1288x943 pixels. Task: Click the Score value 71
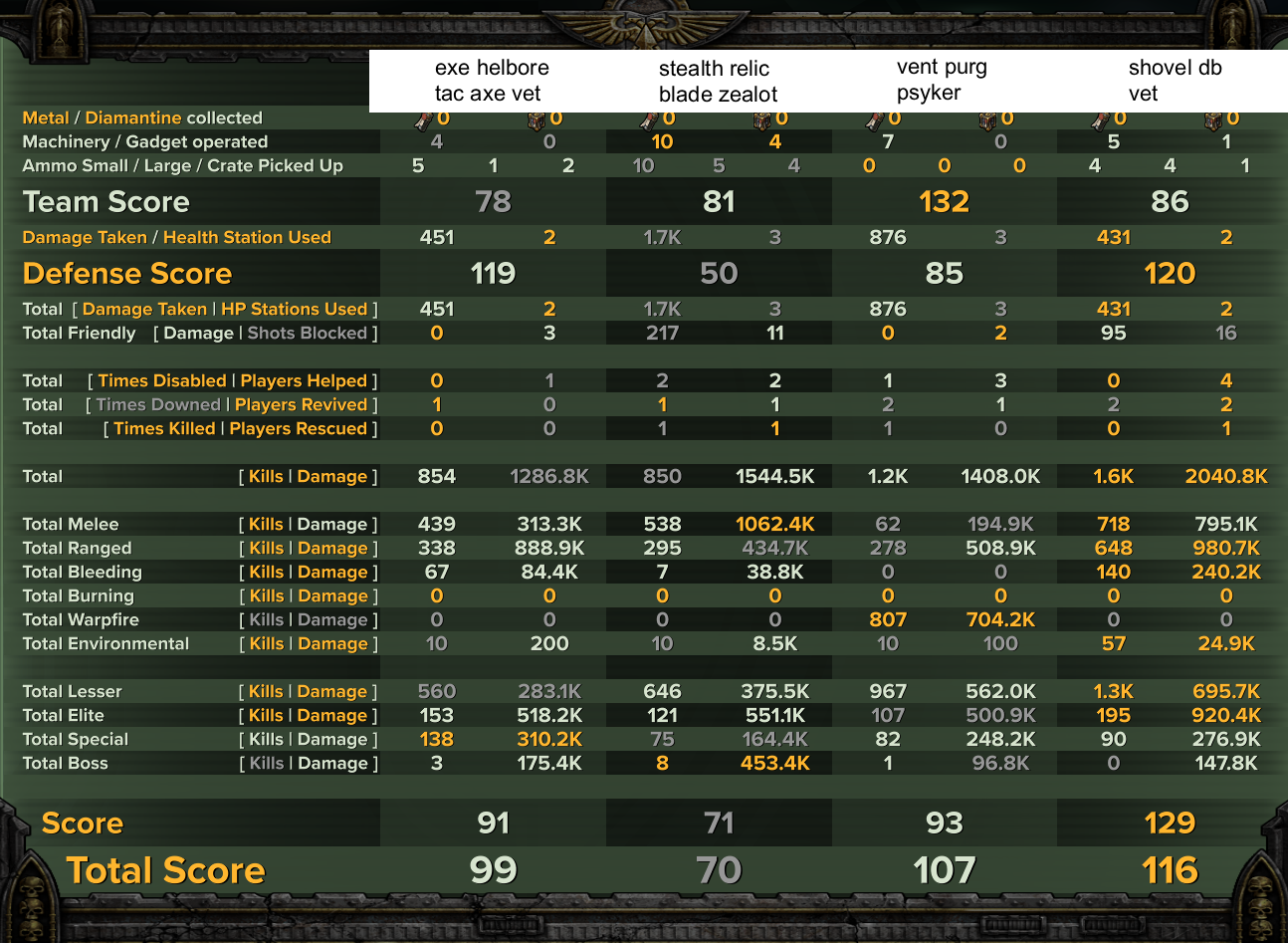[x=719, y=824]
